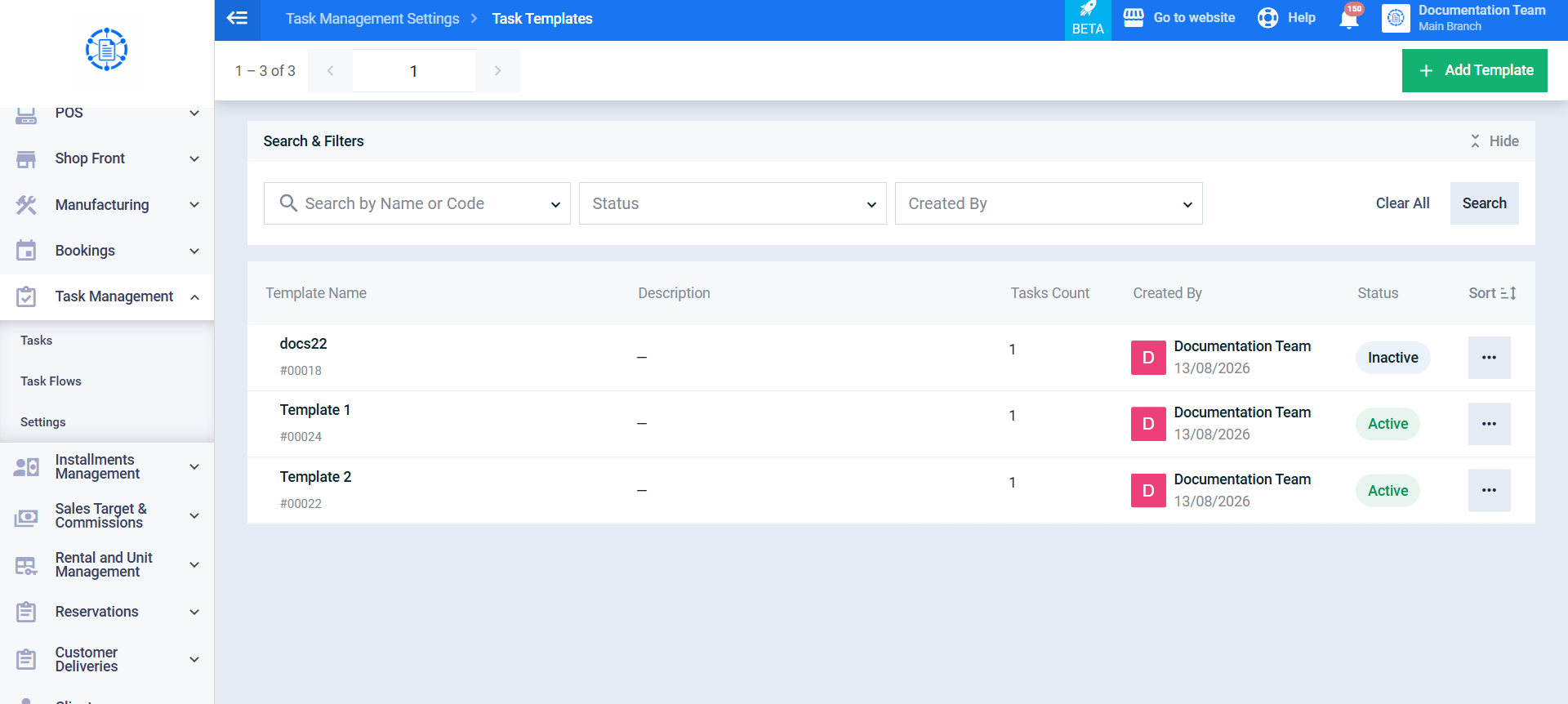Go to the previous page arrow
This screenshot has width=1568, height=704.
coord(330,71)
